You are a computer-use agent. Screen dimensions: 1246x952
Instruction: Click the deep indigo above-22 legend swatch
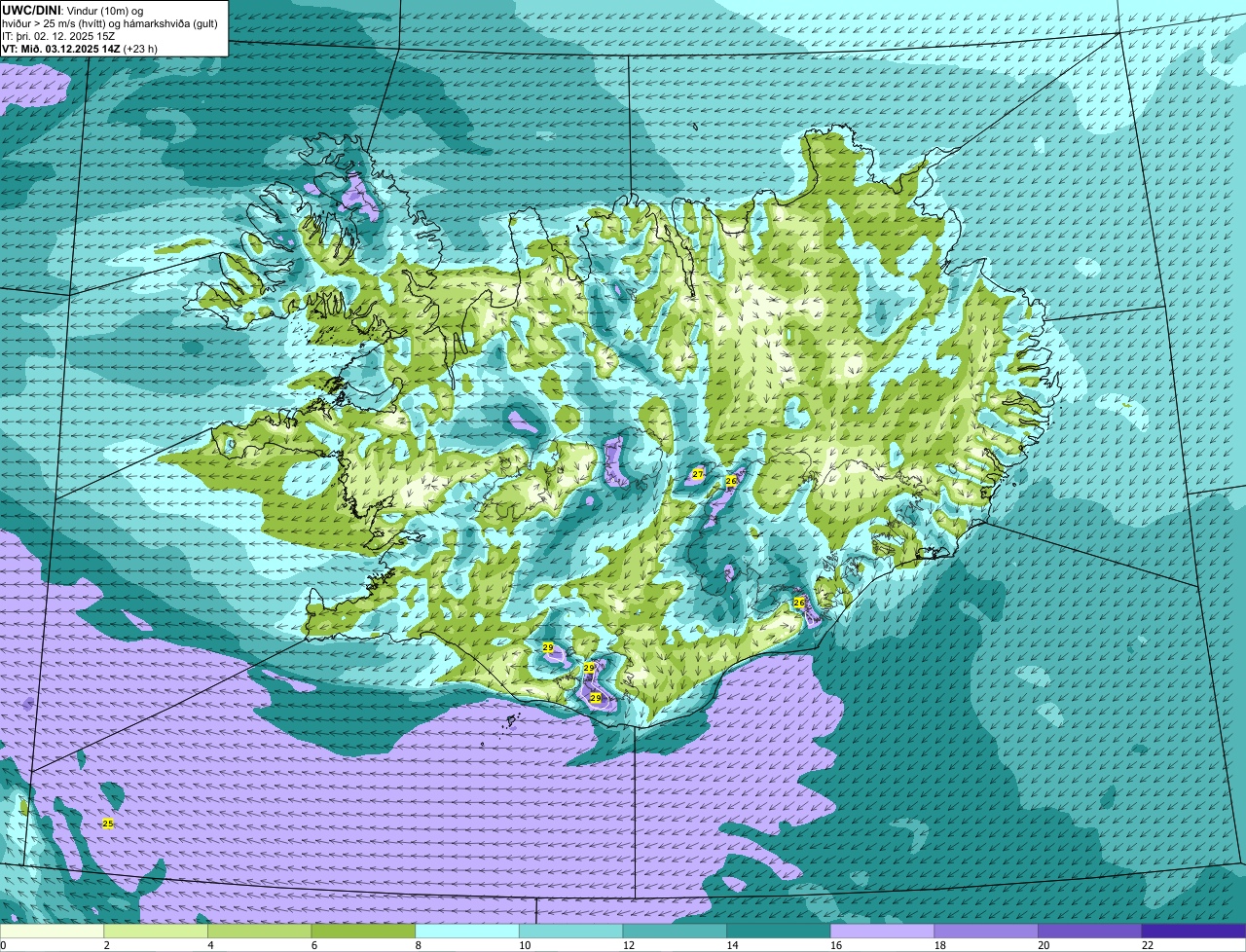[x=1193, y=931]
